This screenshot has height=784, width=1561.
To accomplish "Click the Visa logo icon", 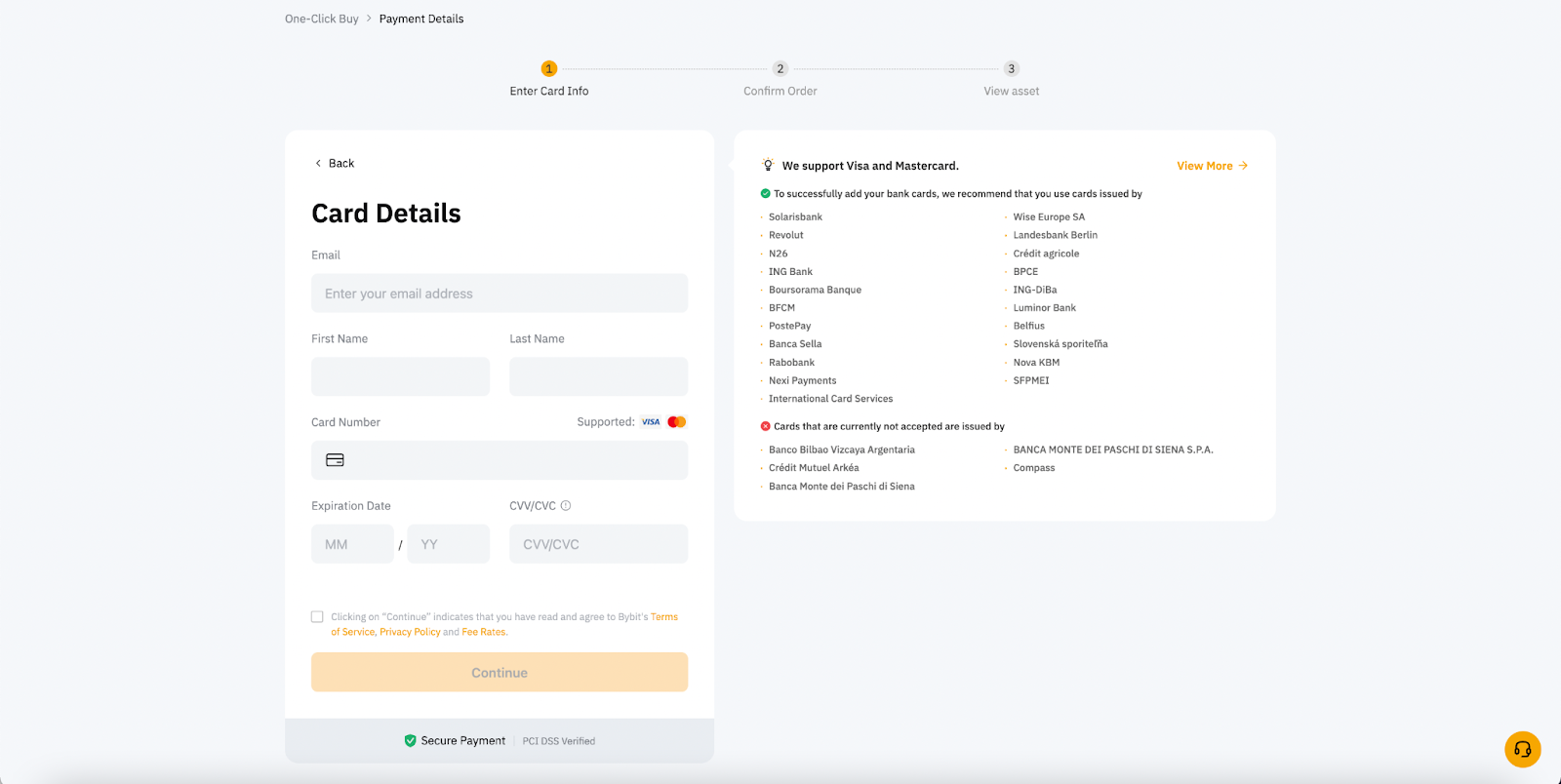I will 651,422.
